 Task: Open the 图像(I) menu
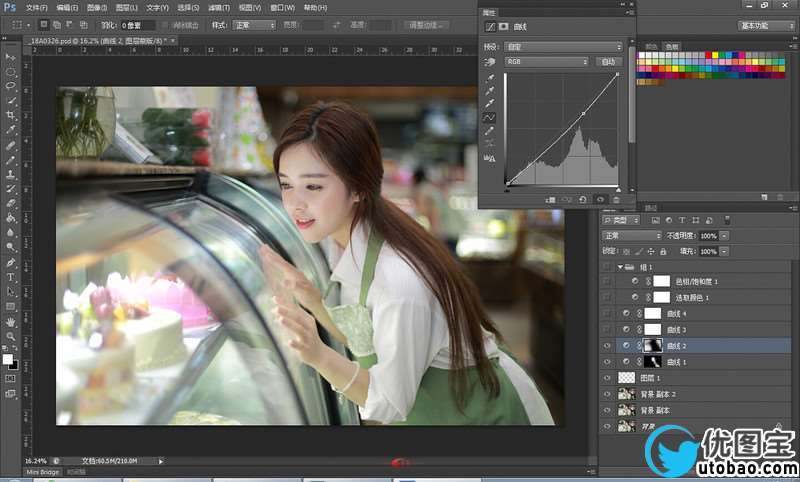[97, 7]
